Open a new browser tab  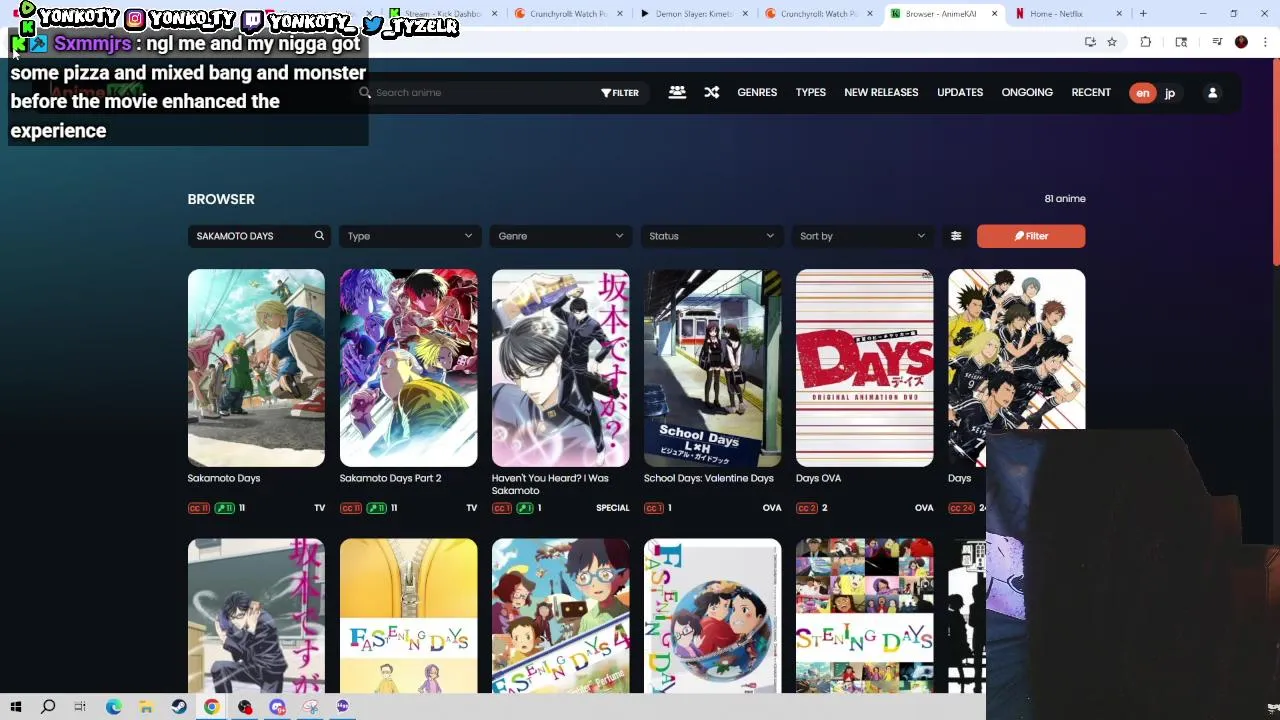pos(1143,14)
